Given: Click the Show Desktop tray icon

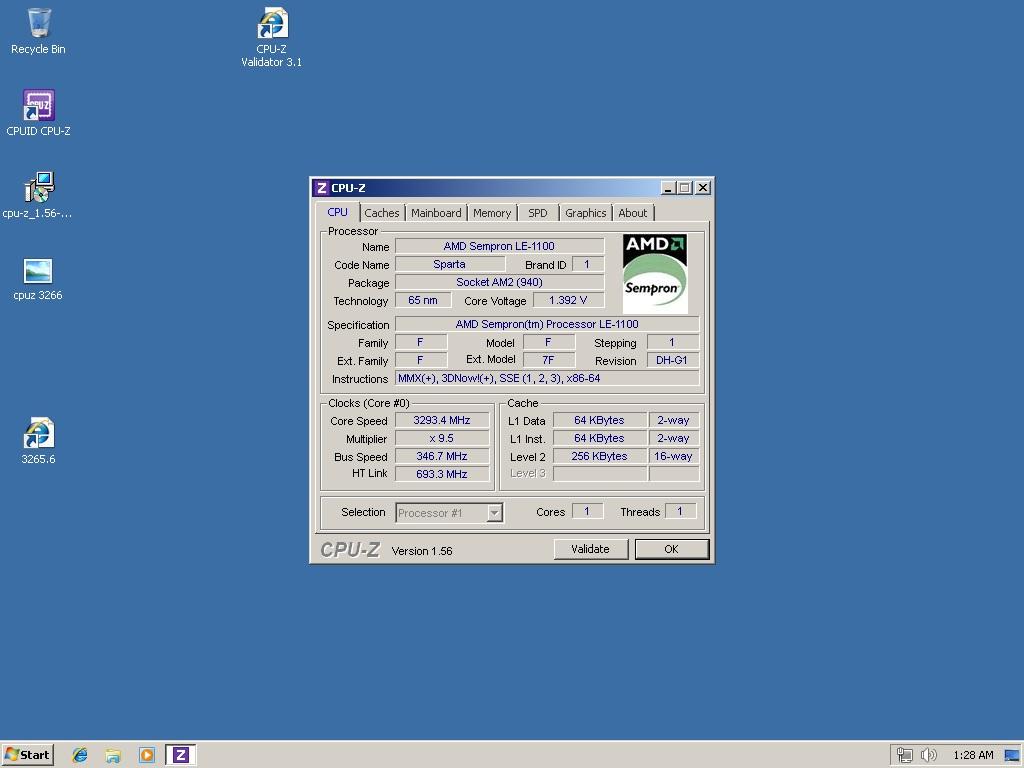Looking at the screenshot, I should tap(1012, 755).
